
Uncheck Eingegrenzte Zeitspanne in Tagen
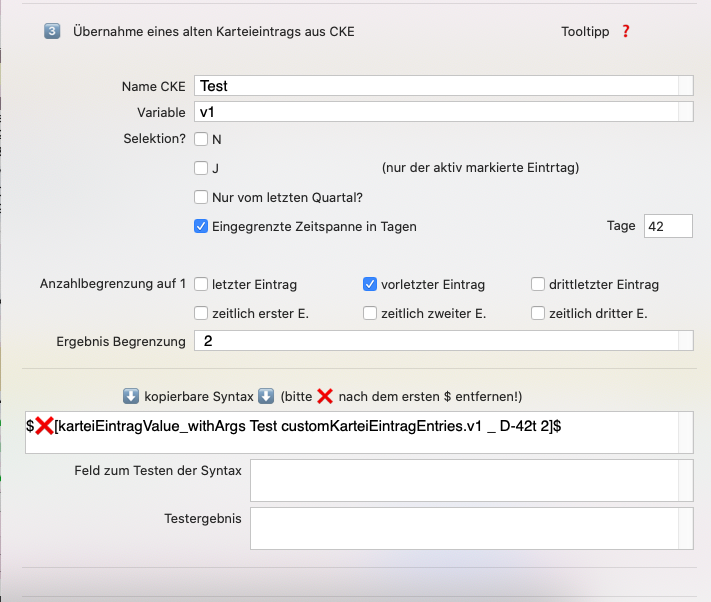pos(201,226)
